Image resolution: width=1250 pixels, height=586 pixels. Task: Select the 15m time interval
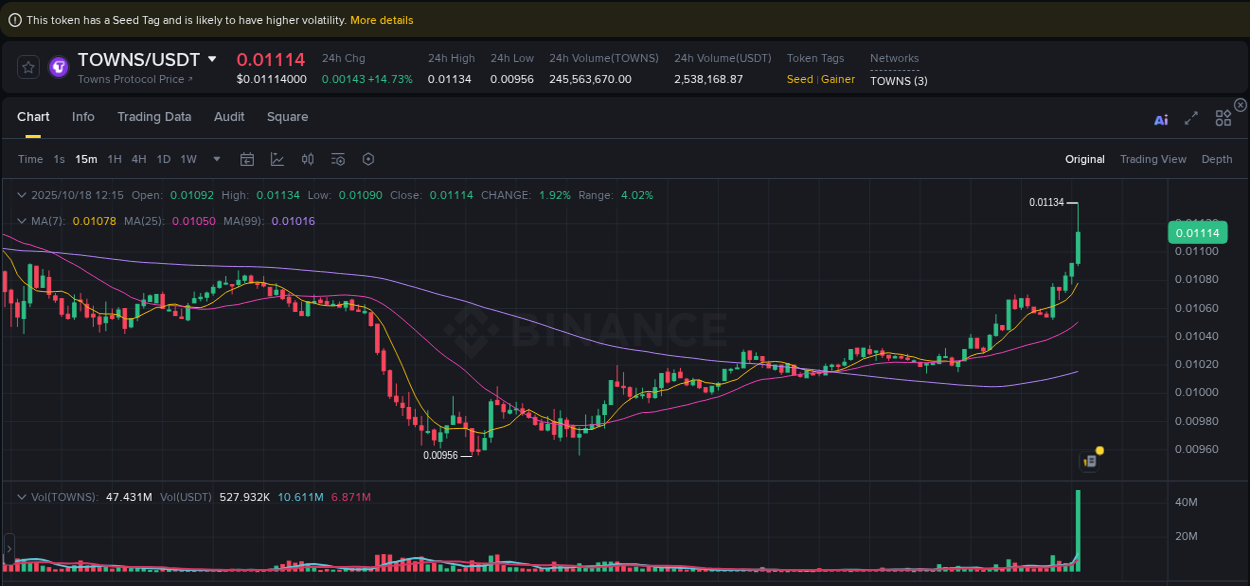coord(85,159)
